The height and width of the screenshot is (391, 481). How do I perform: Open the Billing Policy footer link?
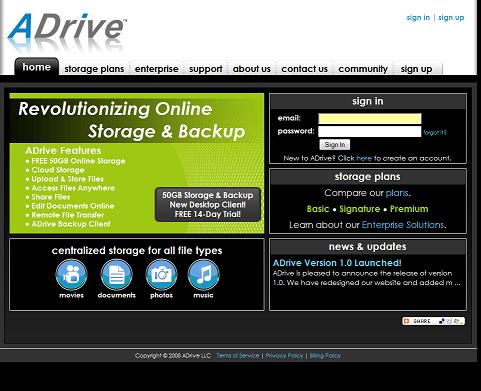point(325,356)
